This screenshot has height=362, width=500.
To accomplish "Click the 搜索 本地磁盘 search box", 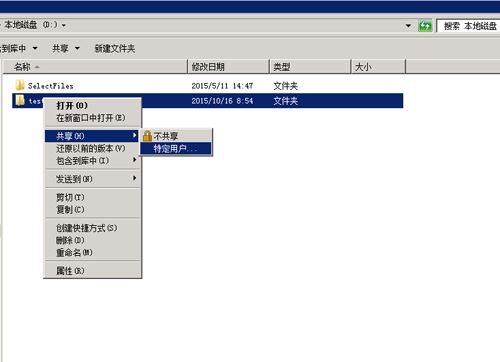I will tap(468, 26).
